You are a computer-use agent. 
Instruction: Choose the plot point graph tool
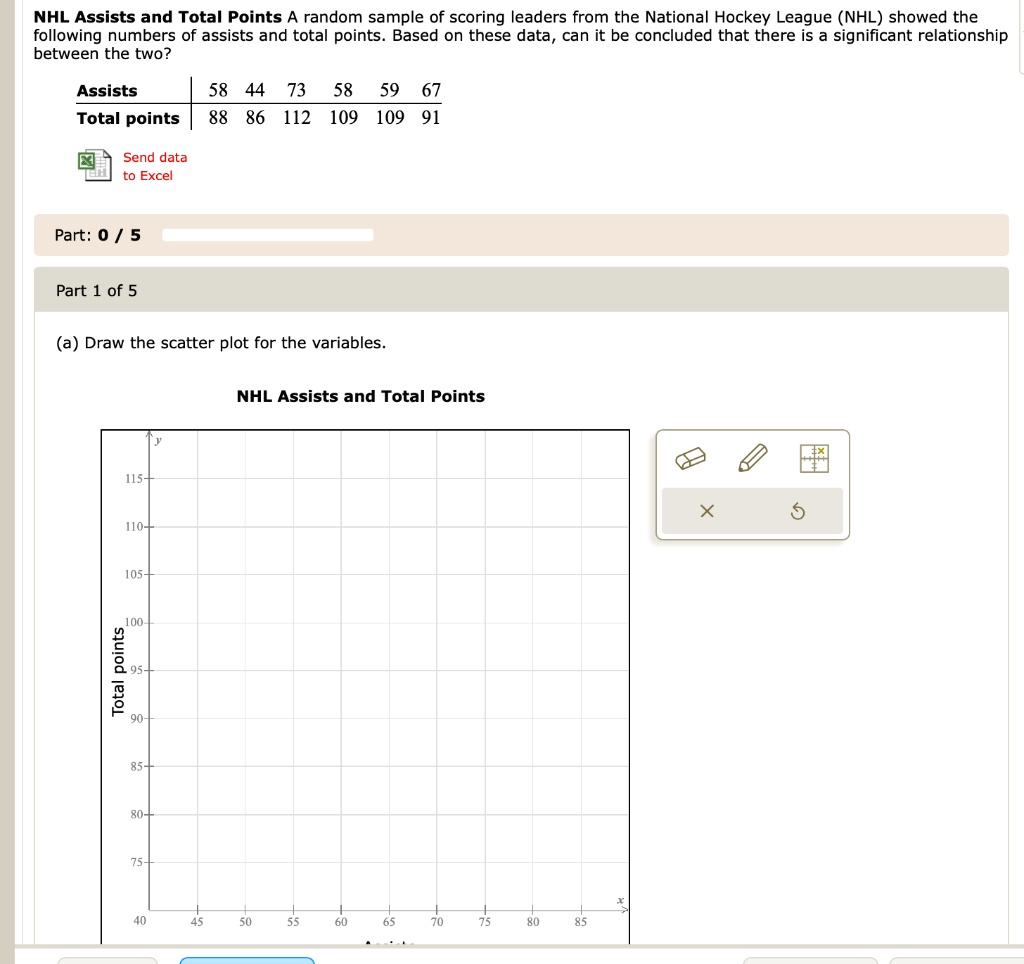click(x=814, y=459)
